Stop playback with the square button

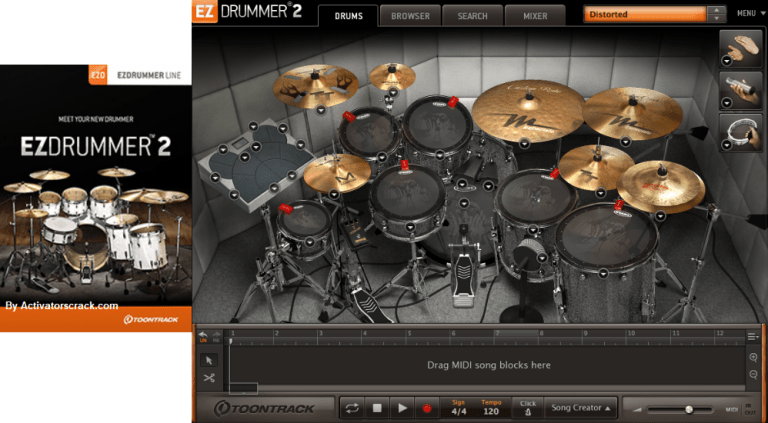coord(377,408)
